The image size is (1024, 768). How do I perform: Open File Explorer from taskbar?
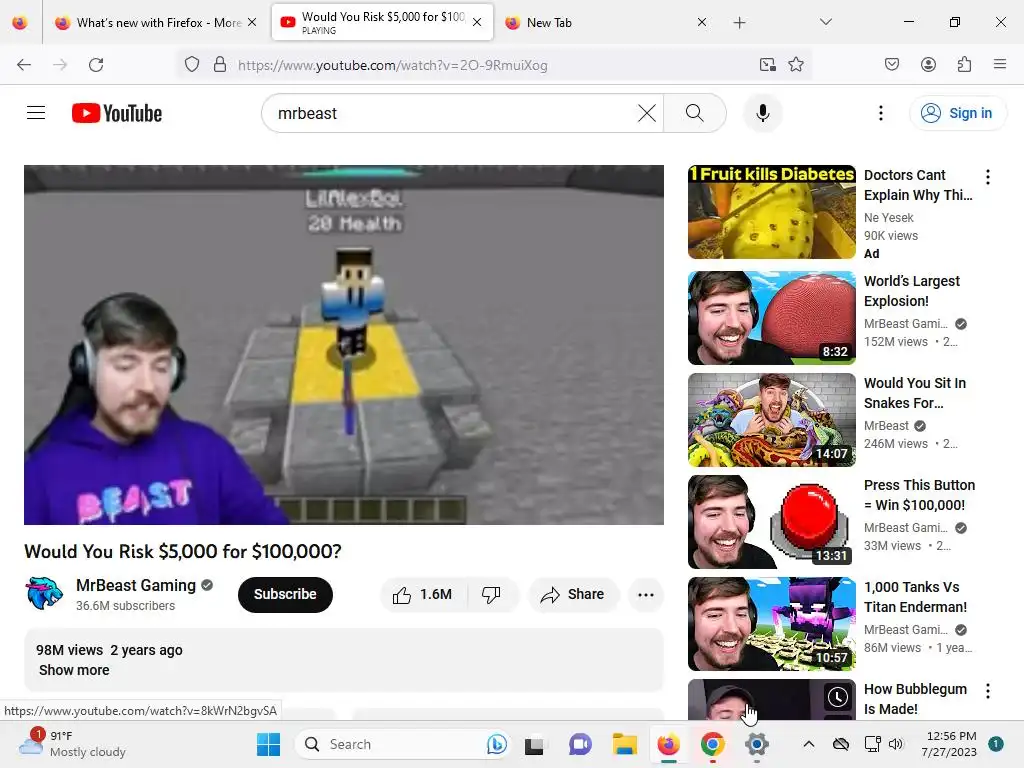coord(624,744)
